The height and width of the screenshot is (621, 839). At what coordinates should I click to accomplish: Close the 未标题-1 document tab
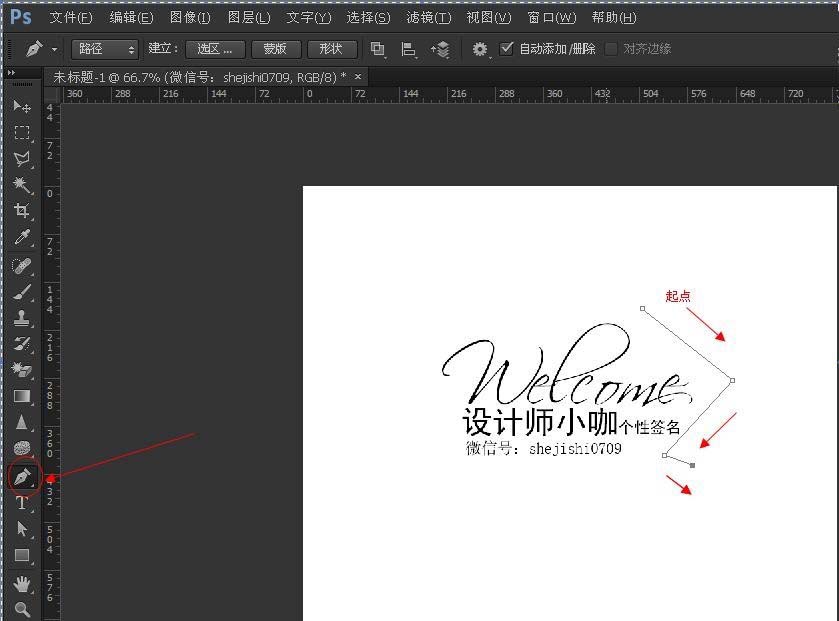358,77
